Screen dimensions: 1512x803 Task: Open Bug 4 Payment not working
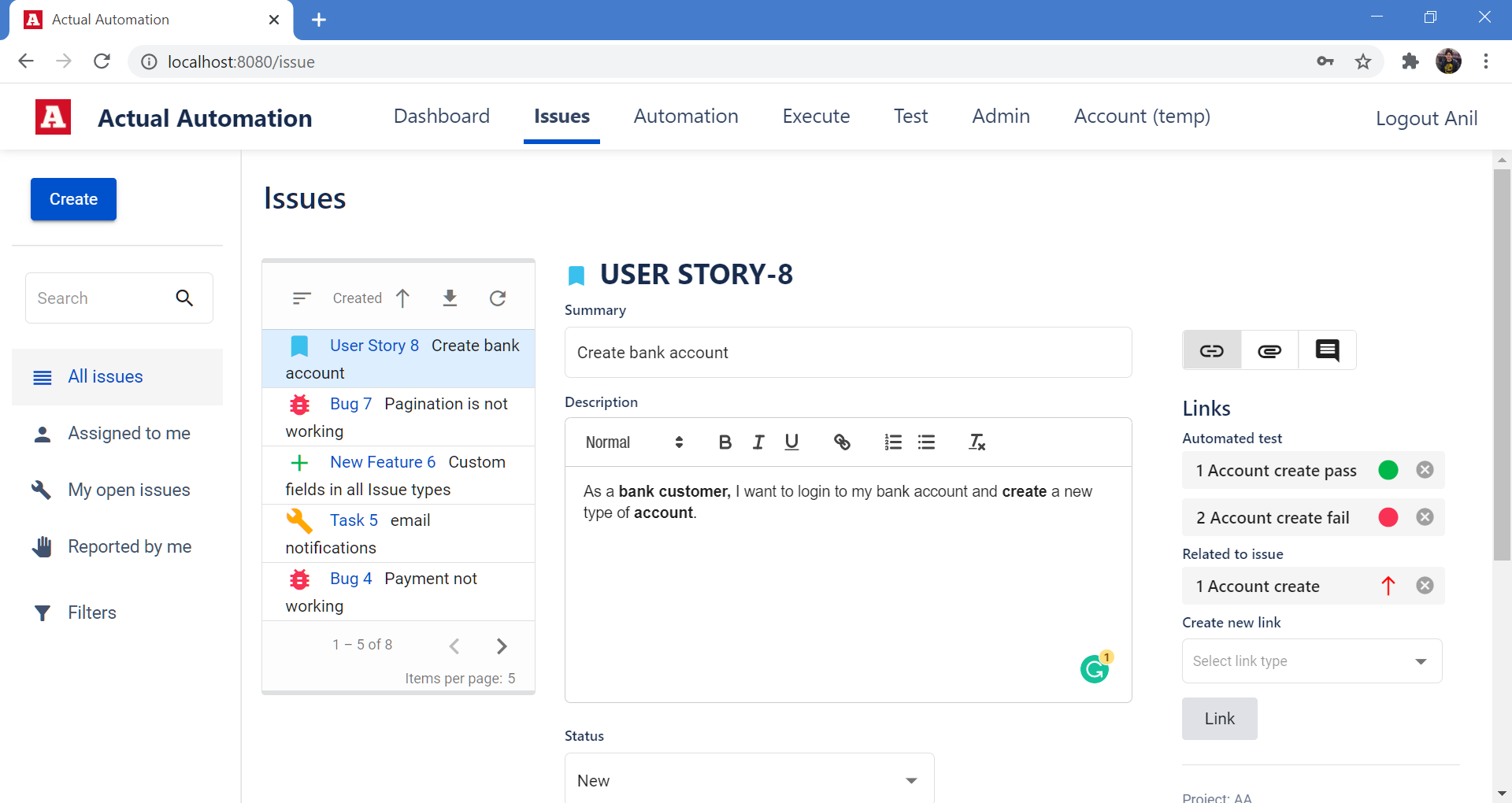[398, 592]
